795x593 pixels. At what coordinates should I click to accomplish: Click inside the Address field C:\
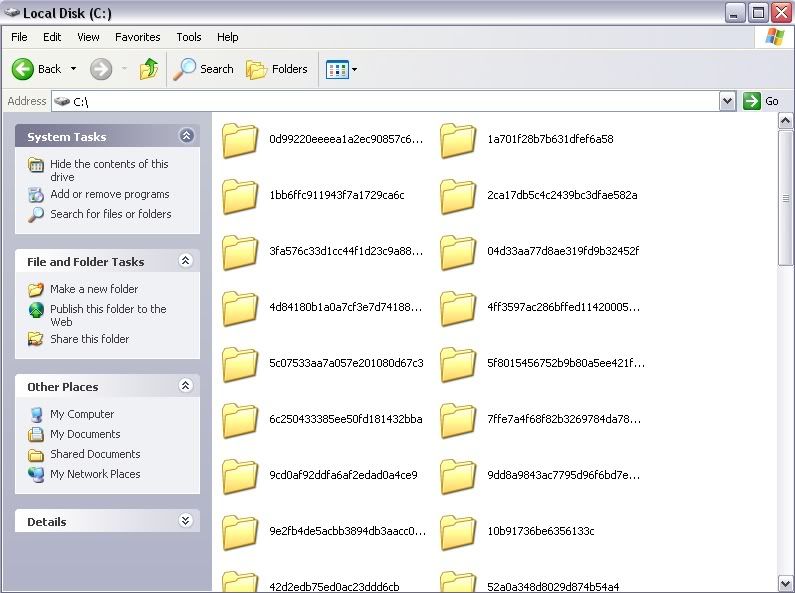385,101
